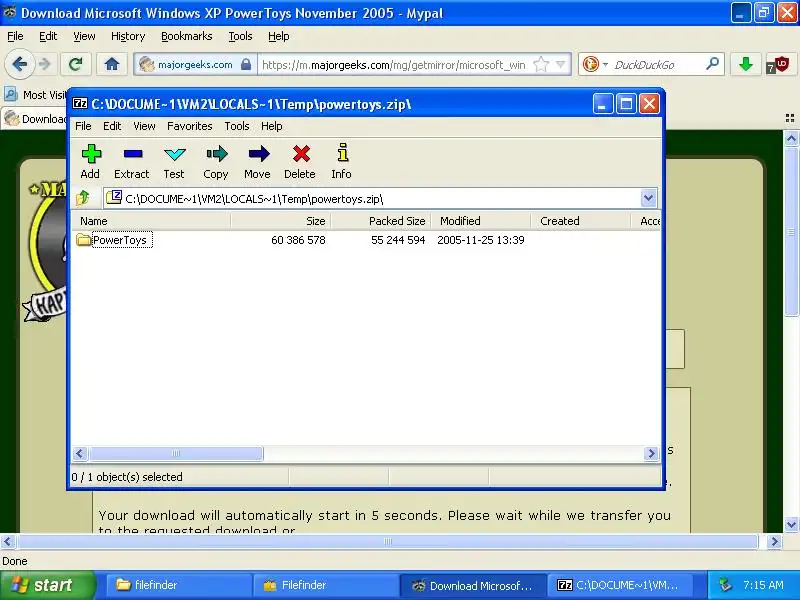This screenshot has width=800, height=600.
Task: Open the browser Help menu
Action: (x=279, y=36)
